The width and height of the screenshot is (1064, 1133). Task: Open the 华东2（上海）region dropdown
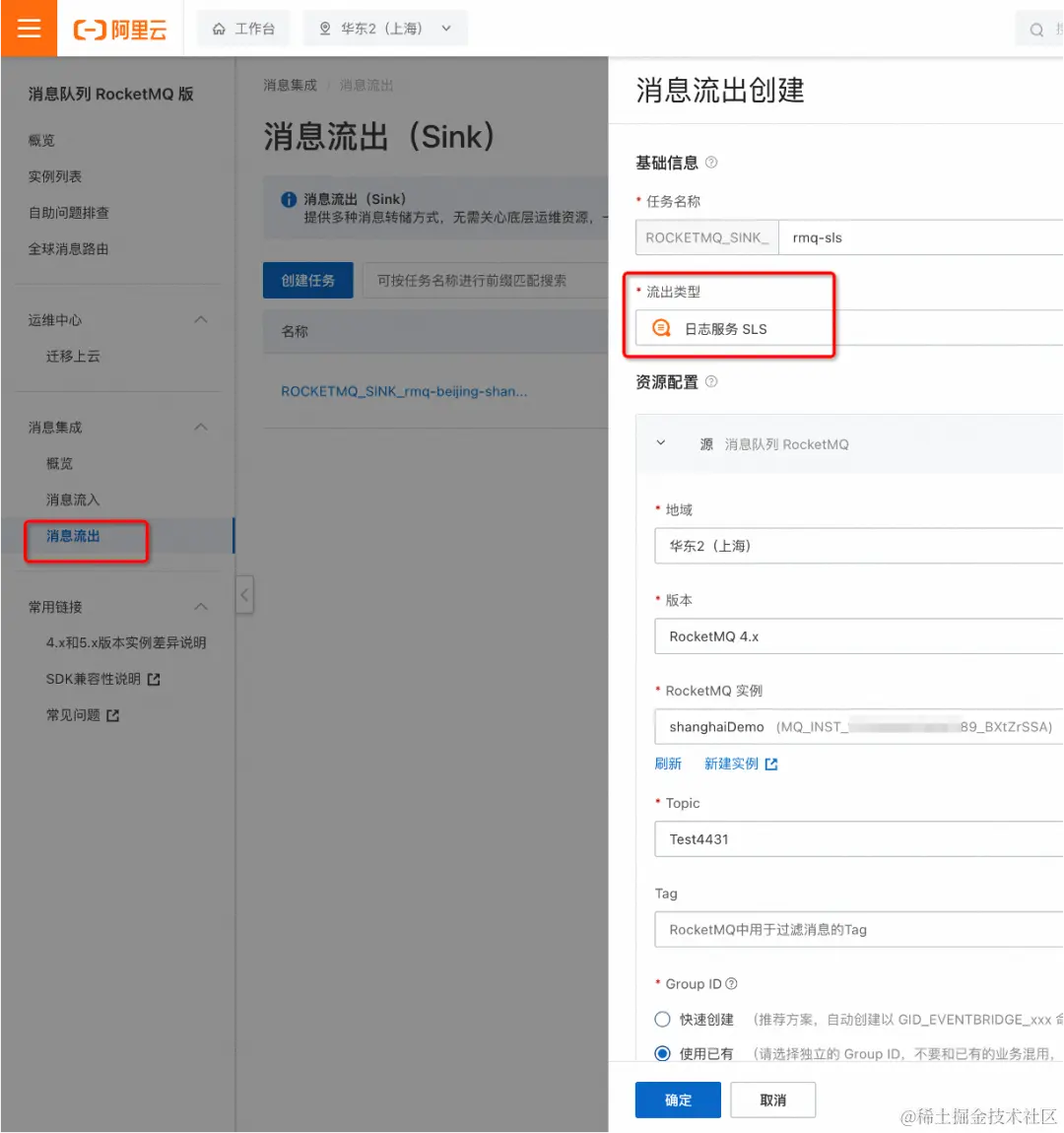[857, 546]
